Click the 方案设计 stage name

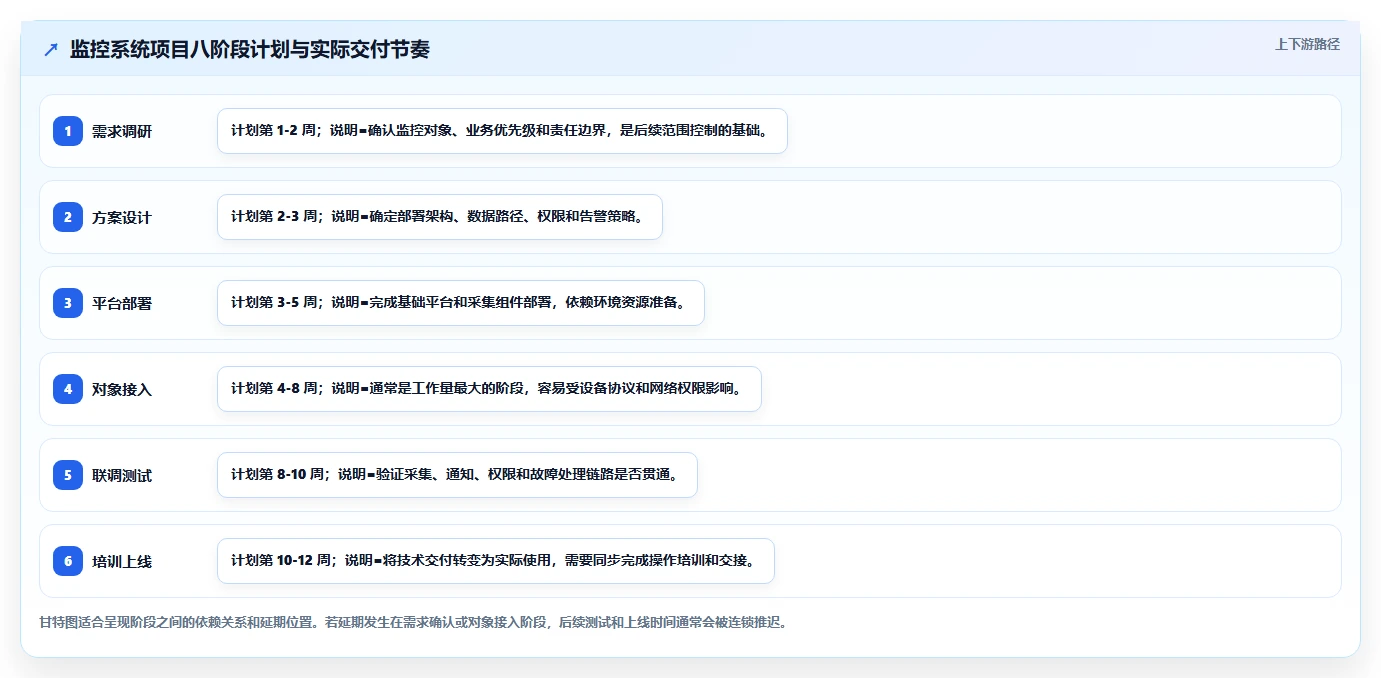point(122,217)
